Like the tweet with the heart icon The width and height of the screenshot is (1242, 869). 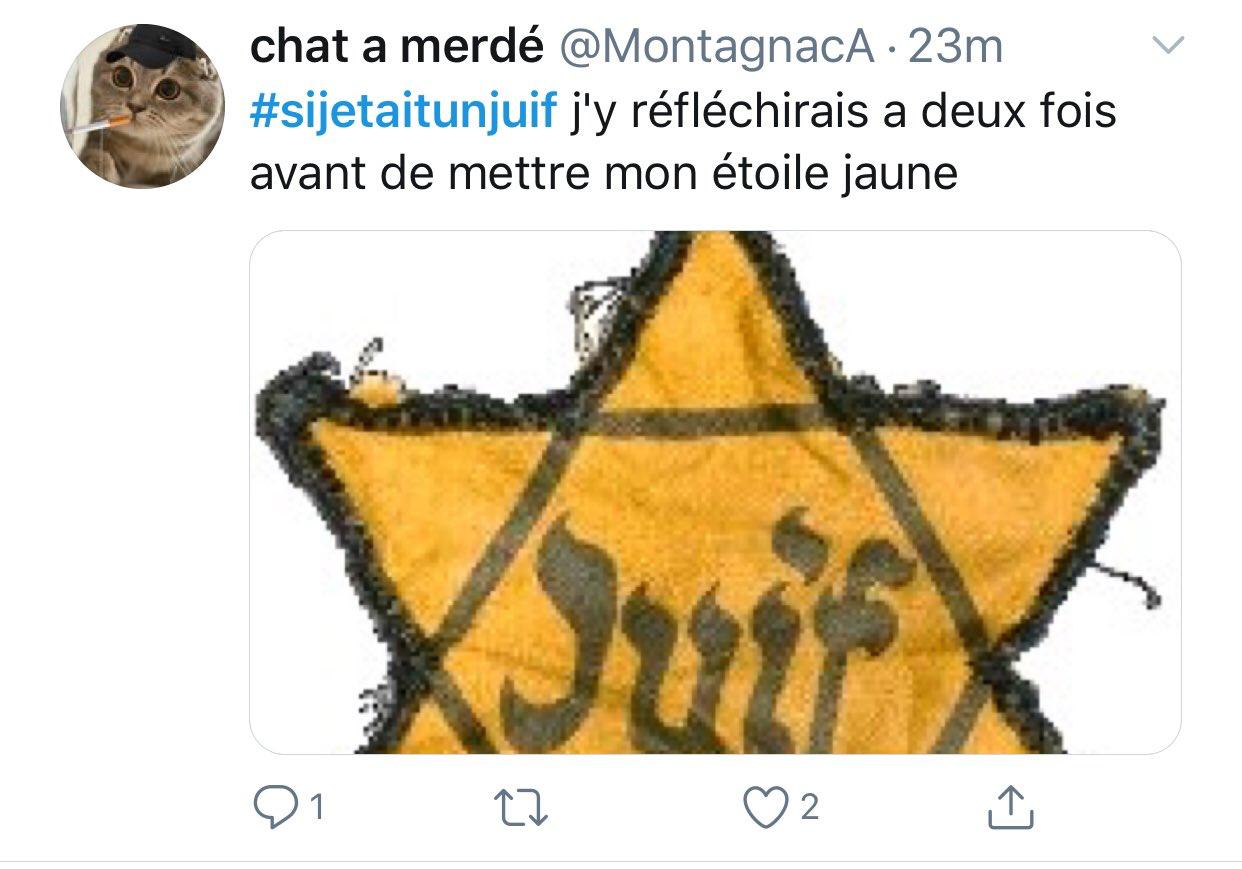(x=766, y=807)
